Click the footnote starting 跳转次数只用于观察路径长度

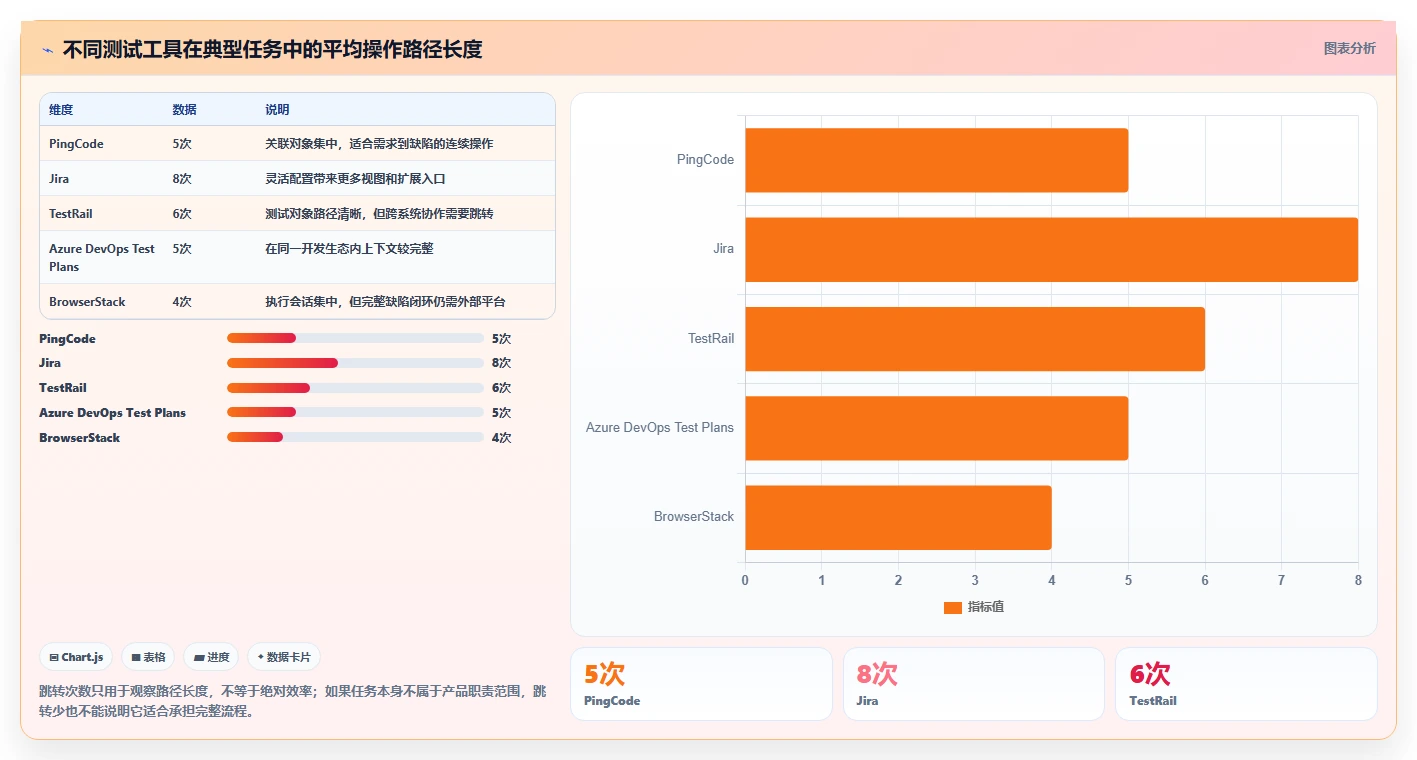point(293,702)
